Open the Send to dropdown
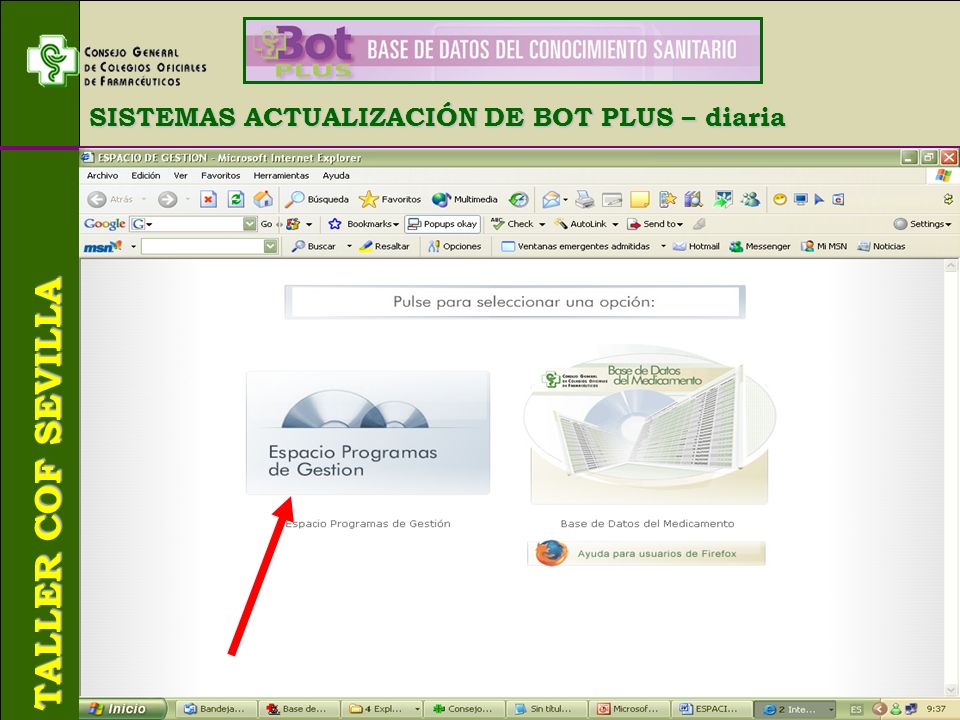Screen dimensions: 960x720 tap(655, 224)
